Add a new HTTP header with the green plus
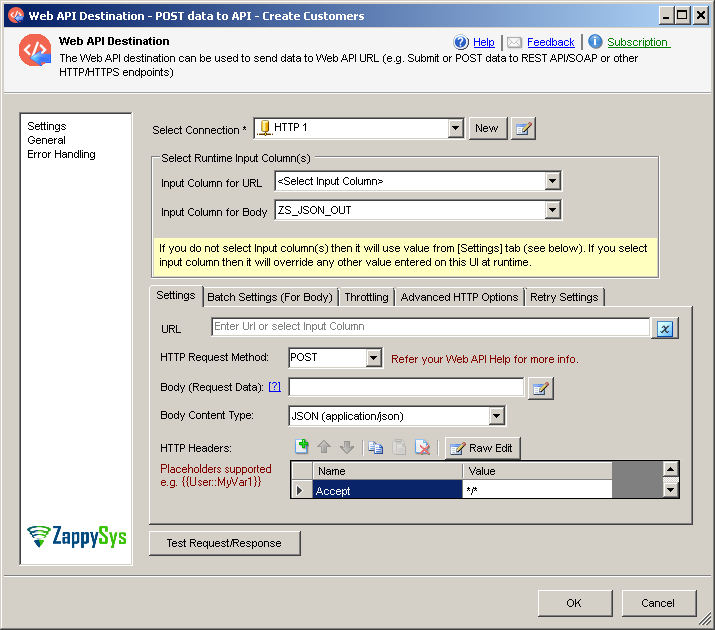The height and width of the screenshot is (630, 715). (x=302, y=447)
